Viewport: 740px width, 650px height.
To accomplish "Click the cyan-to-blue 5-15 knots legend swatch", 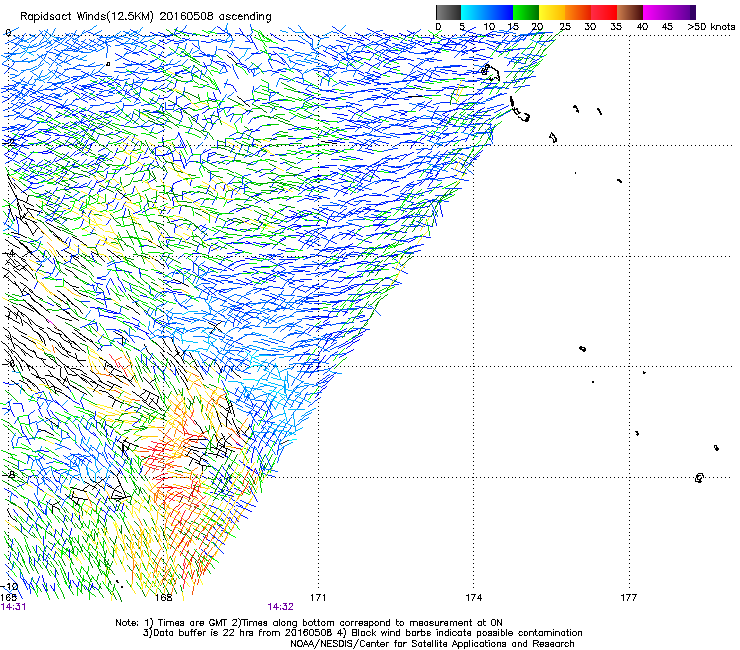I will click(x=487, y=12).
